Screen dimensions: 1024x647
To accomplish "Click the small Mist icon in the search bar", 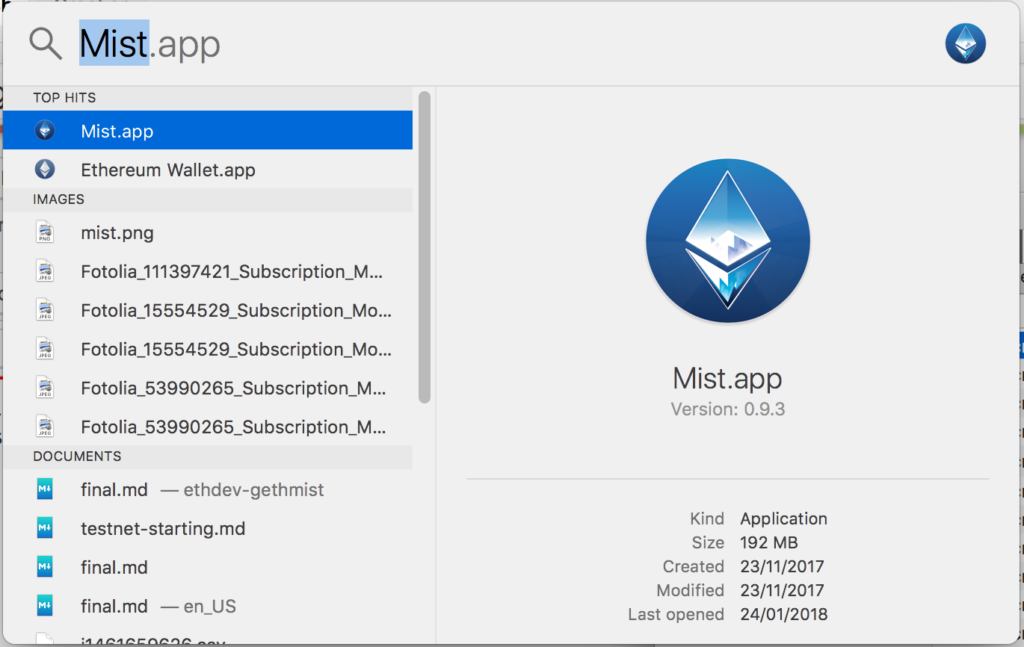I will tap(965, 43).
